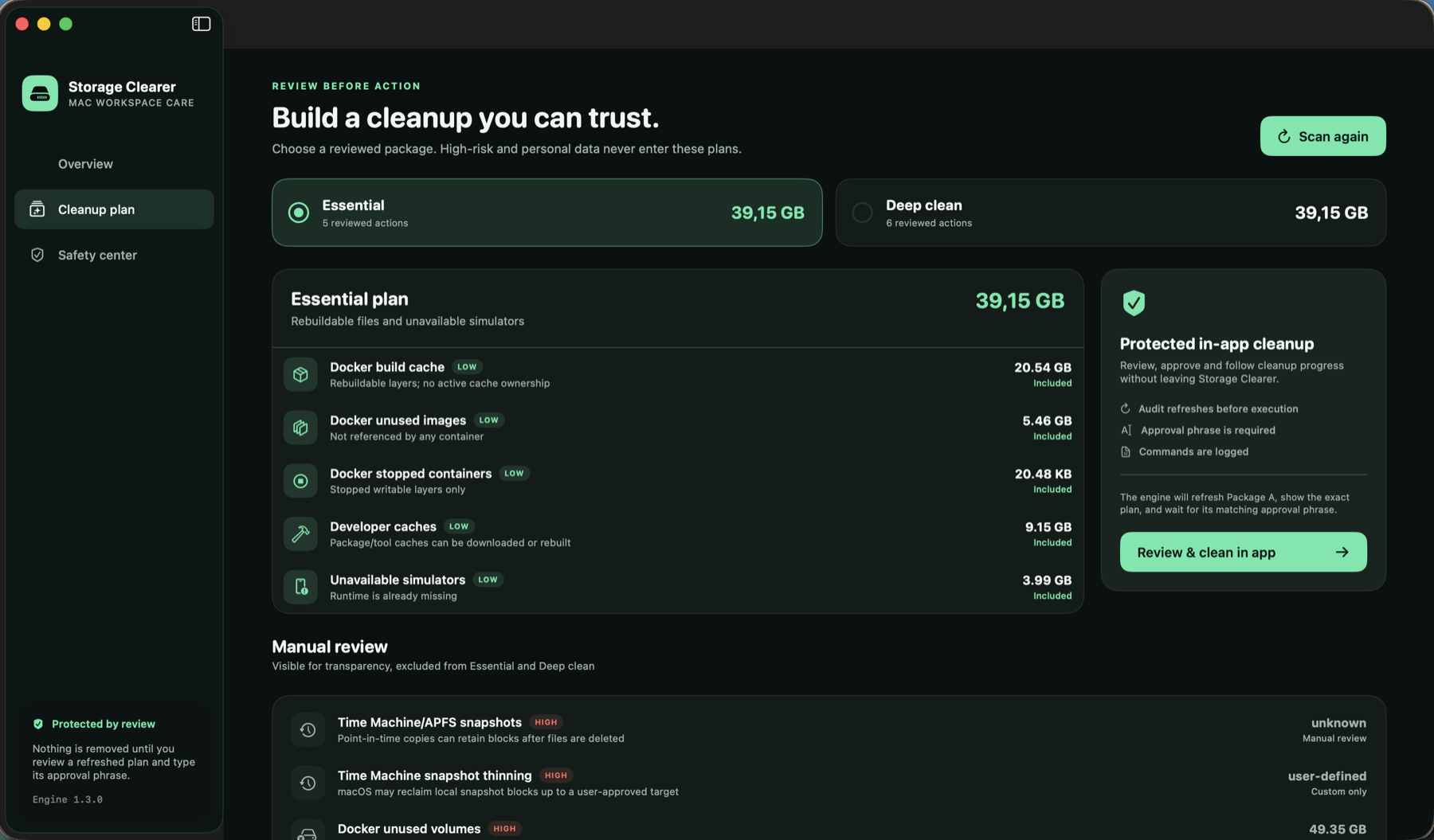
Task: Click the 9.15 GB size value
Action: tap(1048, 528)
